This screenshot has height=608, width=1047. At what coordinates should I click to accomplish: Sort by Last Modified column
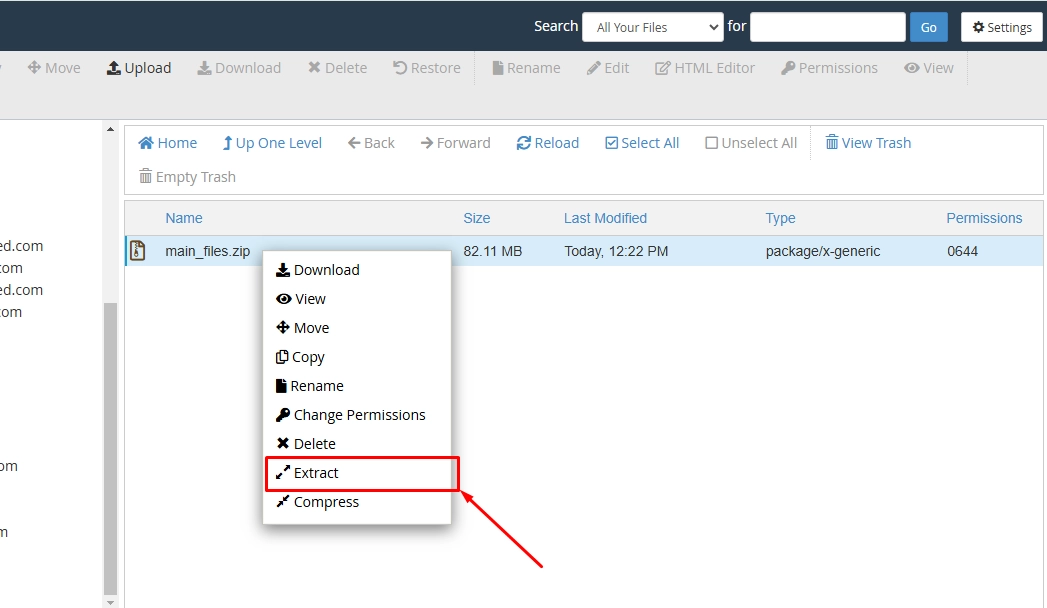tap(605, 218)
